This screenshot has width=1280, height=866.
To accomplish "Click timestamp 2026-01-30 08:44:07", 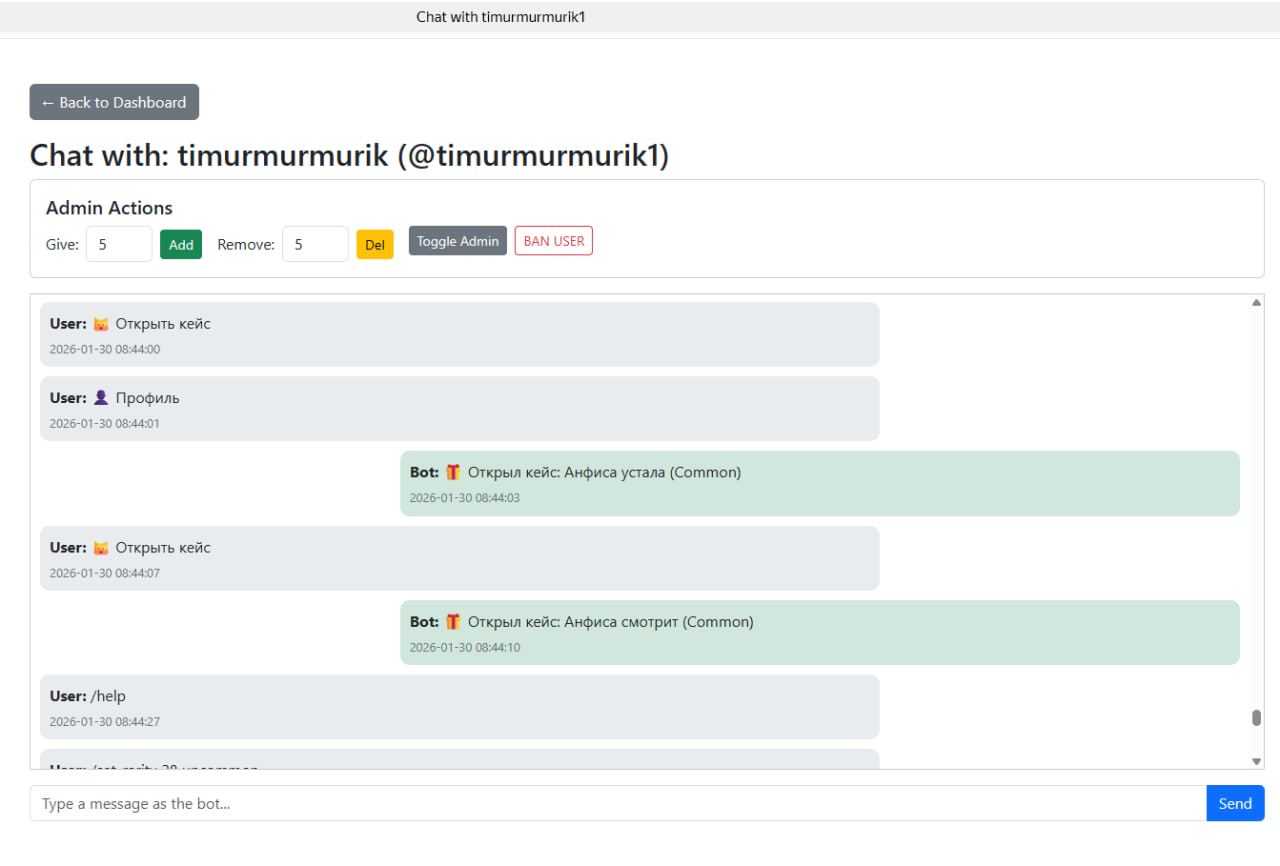I will click(x=105, y=573).
